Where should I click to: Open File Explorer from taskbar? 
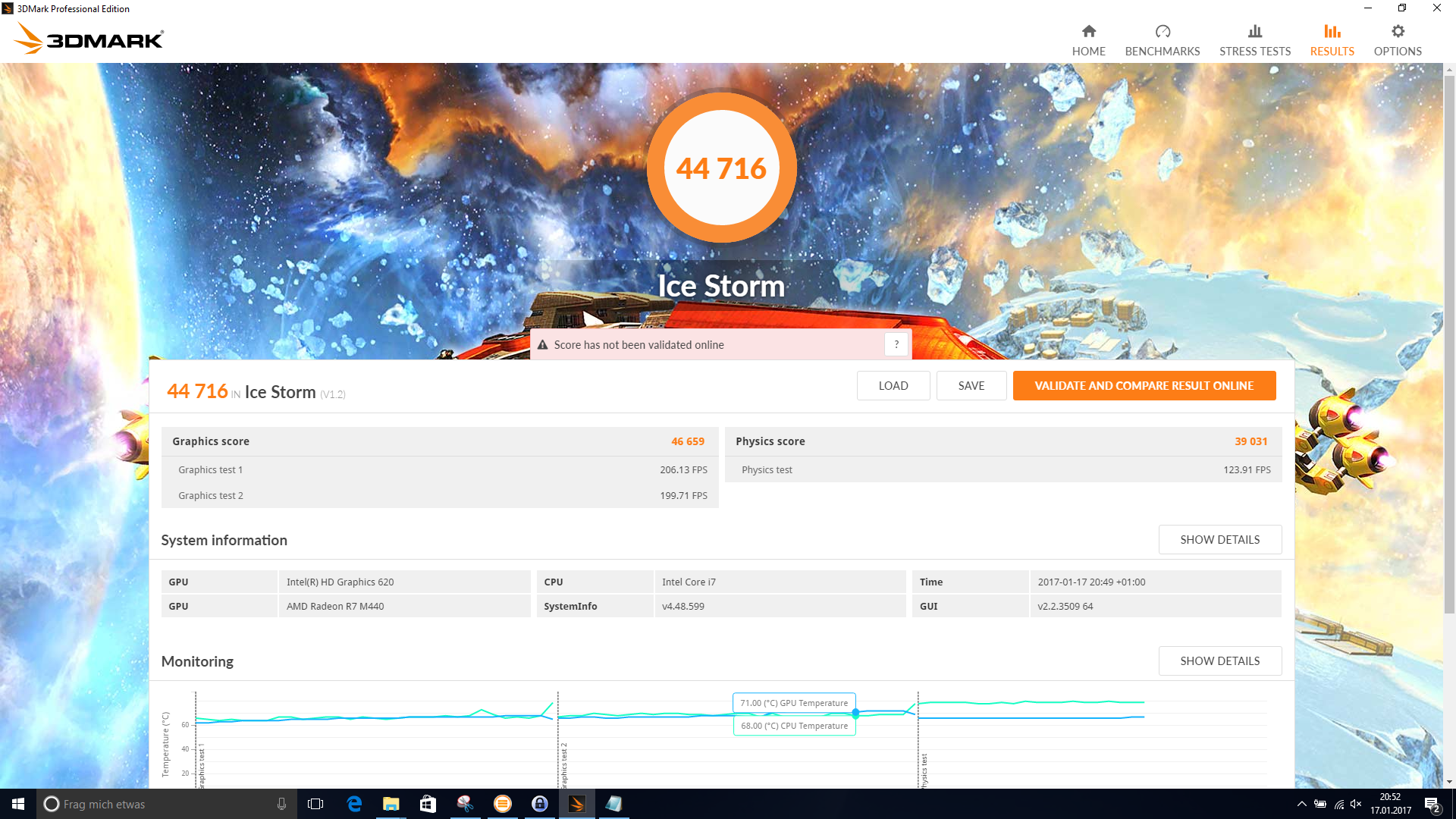pyautogui.click(x=391, y=804)
